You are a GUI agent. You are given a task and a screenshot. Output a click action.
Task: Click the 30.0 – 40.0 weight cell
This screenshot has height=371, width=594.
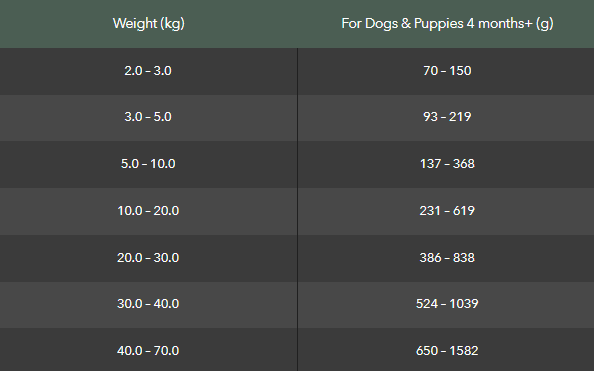(x=148, y=304)
